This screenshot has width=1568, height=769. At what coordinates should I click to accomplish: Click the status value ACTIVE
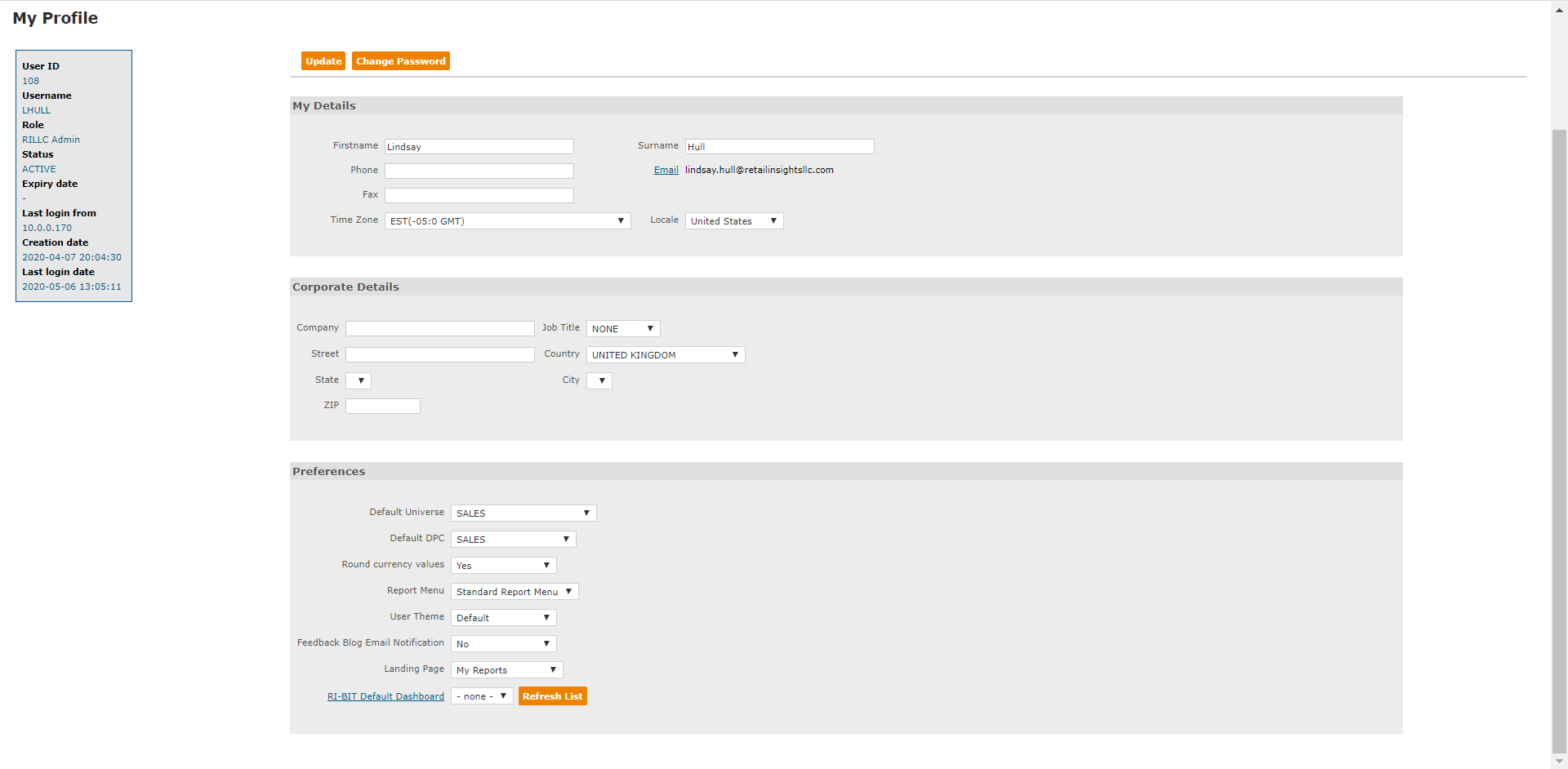click(x=39, y=169)
